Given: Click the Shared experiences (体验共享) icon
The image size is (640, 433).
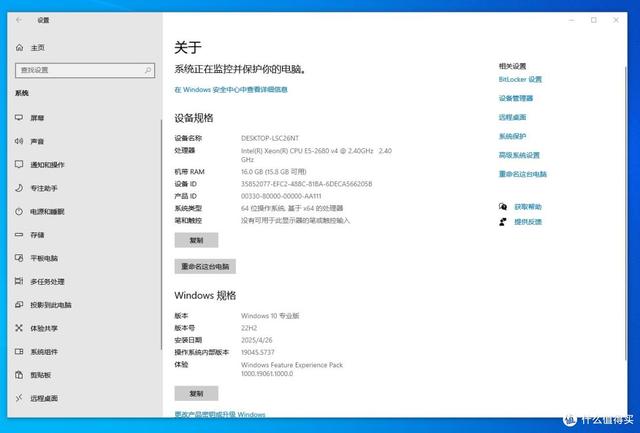Looking at the screenshot, I should 19,328.
